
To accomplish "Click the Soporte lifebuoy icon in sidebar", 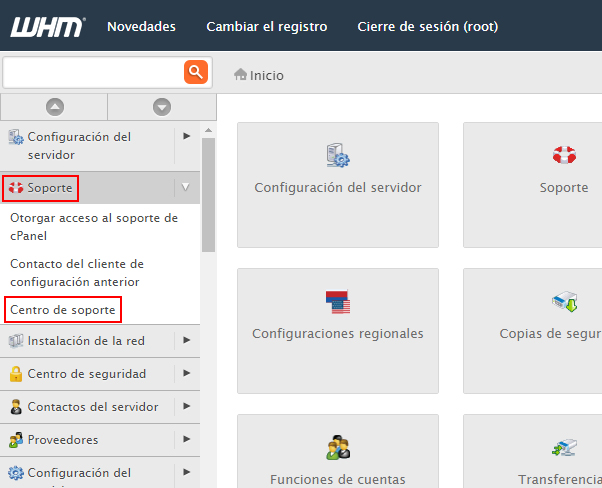I will tap(16, 188).
